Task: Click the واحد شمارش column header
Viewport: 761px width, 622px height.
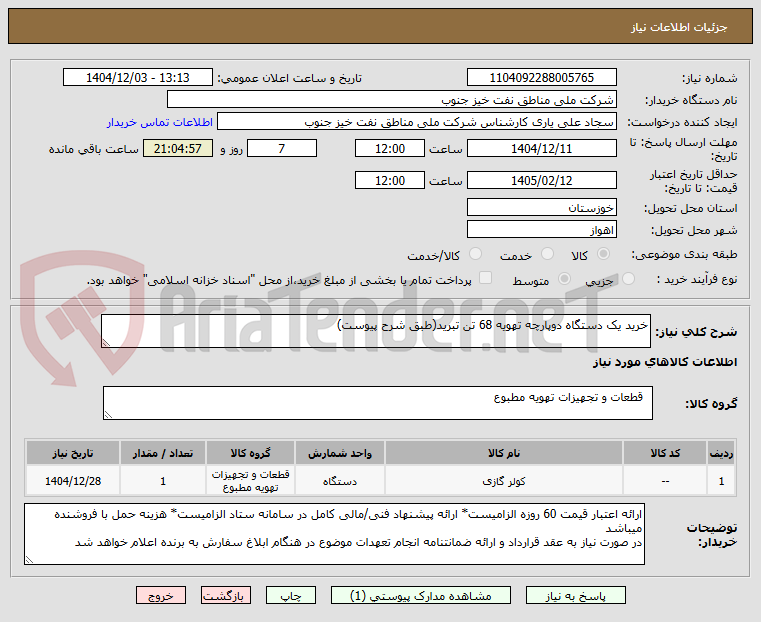Action: 340,453
